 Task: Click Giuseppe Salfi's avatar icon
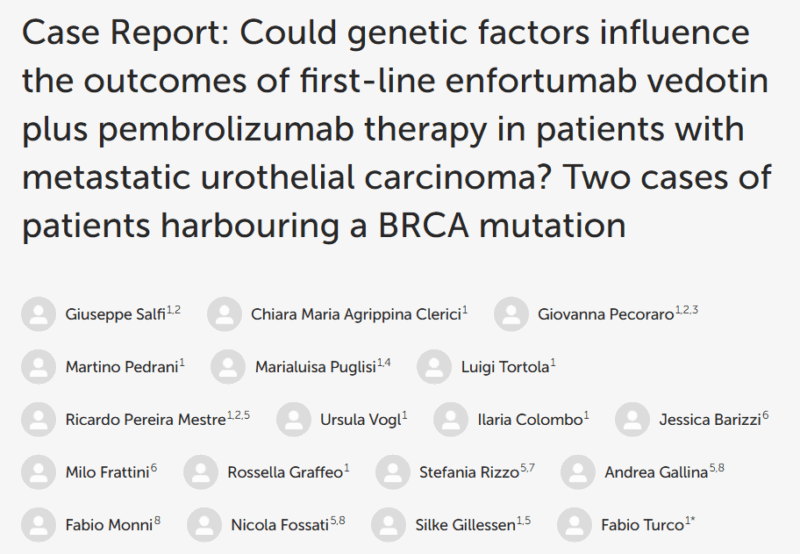(x=38, y=314)
